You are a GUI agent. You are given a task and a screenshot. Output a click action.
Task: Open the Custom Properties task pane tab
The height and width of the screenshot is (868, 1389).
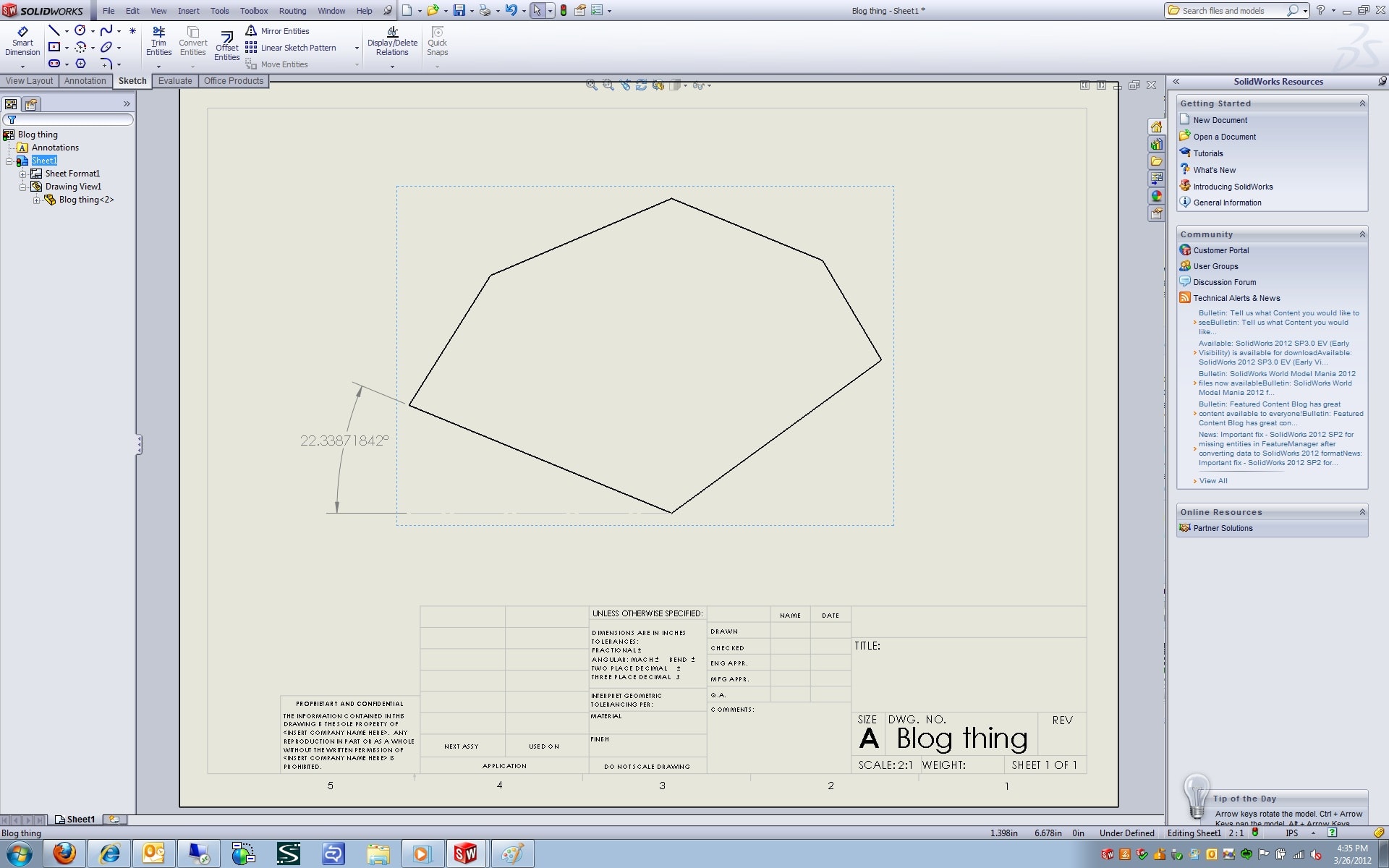[1156, 213]
